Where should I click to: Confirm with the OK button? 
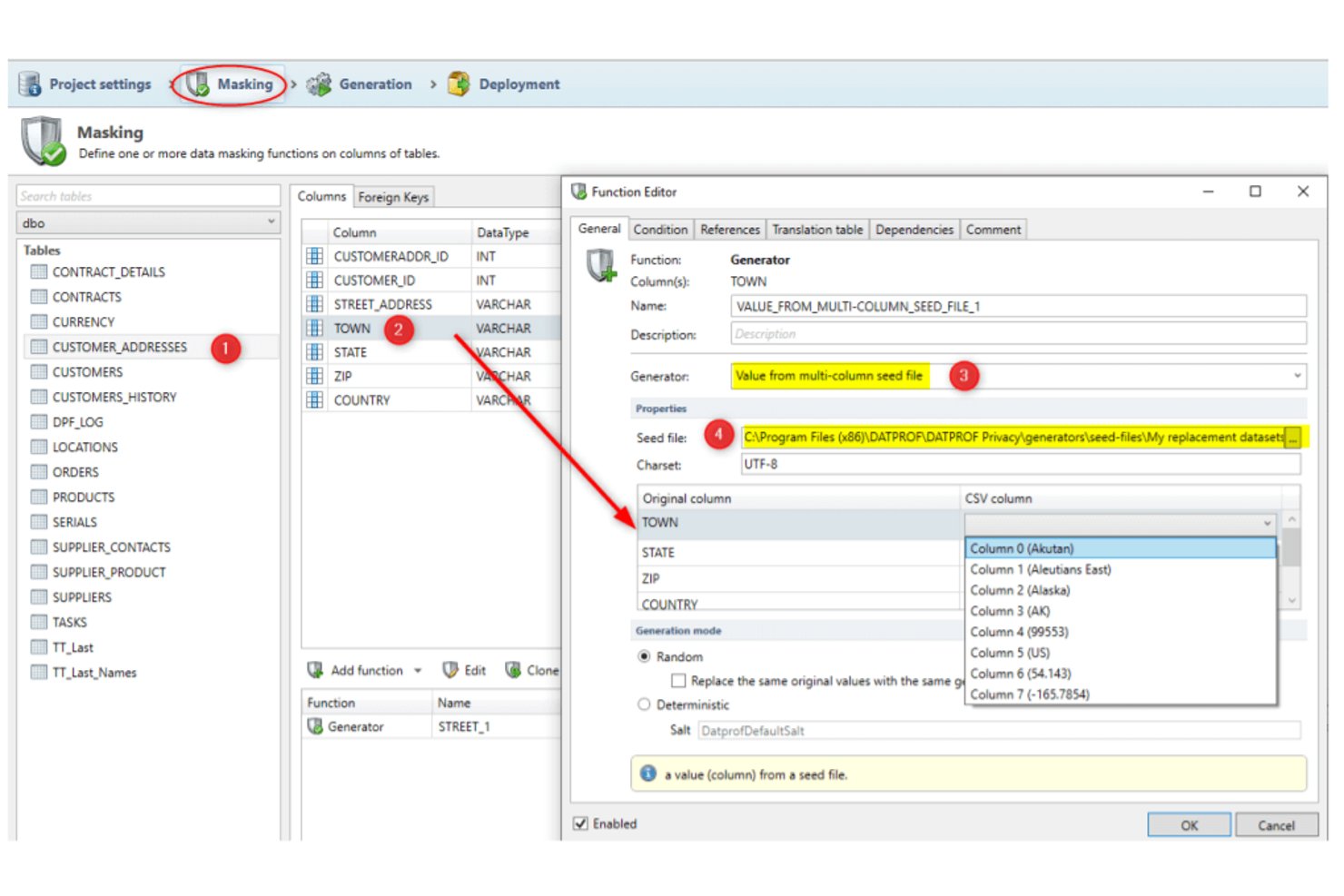pyautogui.click(x=1189, y=825)
